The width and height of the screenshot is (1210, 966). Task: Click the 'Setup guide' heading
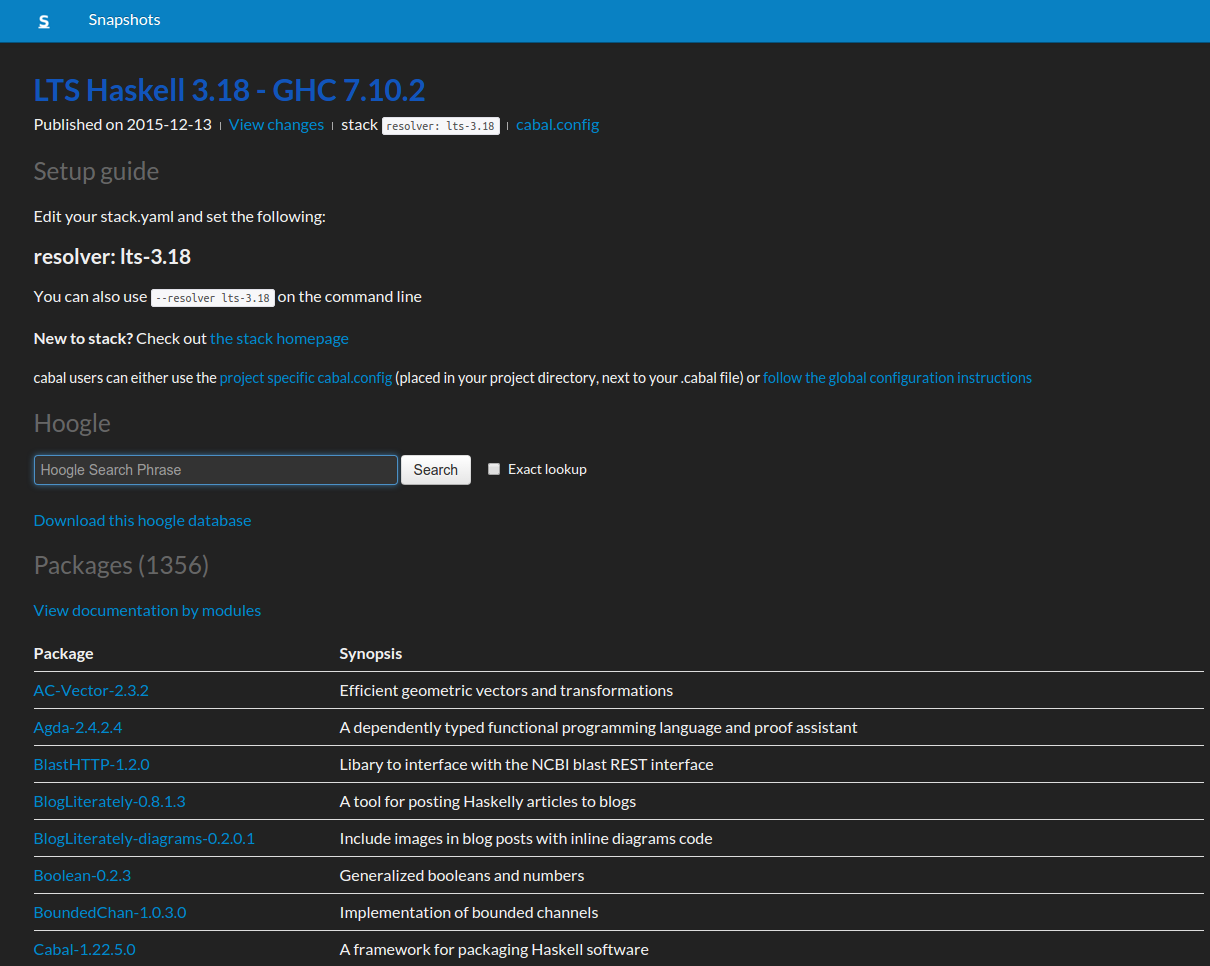coord(96,171)
